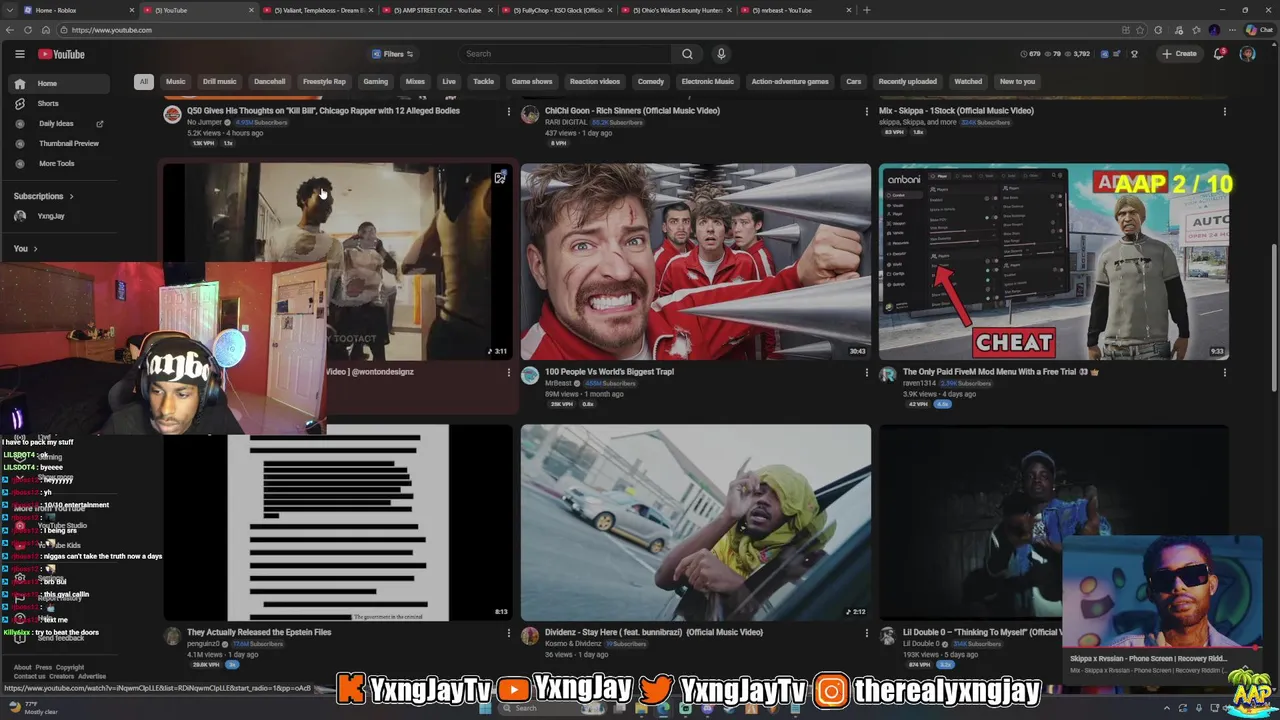Image resolution: width=1280 pixels, height=720 pixels.
Task: Select the Drill music chip
Action: pyautogui.click(x=220, y=82)
